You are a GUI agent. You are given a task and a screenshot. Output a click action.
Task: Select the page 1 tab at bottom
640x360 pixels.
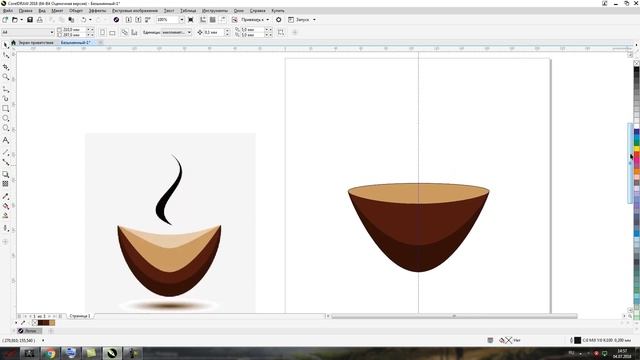[80, 316]
